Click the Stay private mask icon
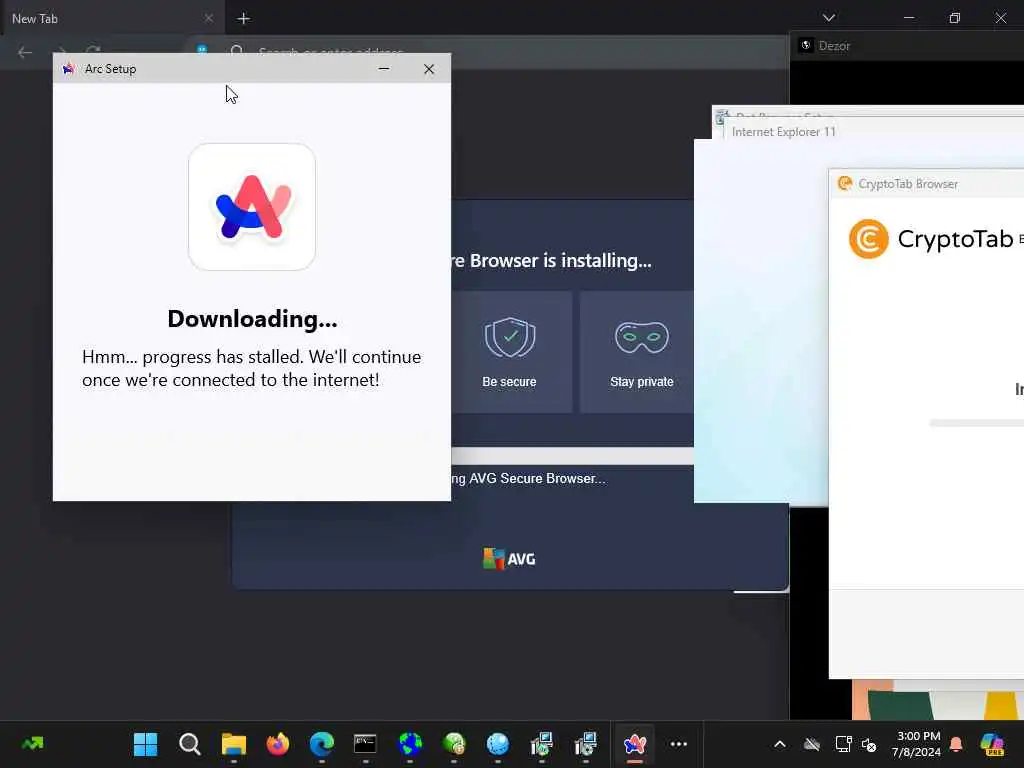1024x768 pixels. [x=641, y=337]
